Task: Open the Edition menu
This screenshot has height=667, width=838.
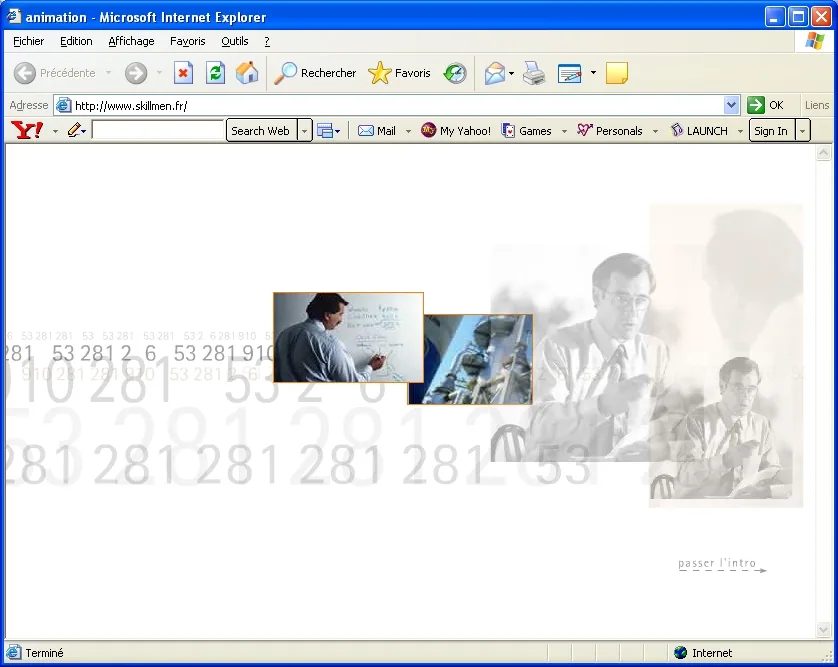Action: (76, 41)
